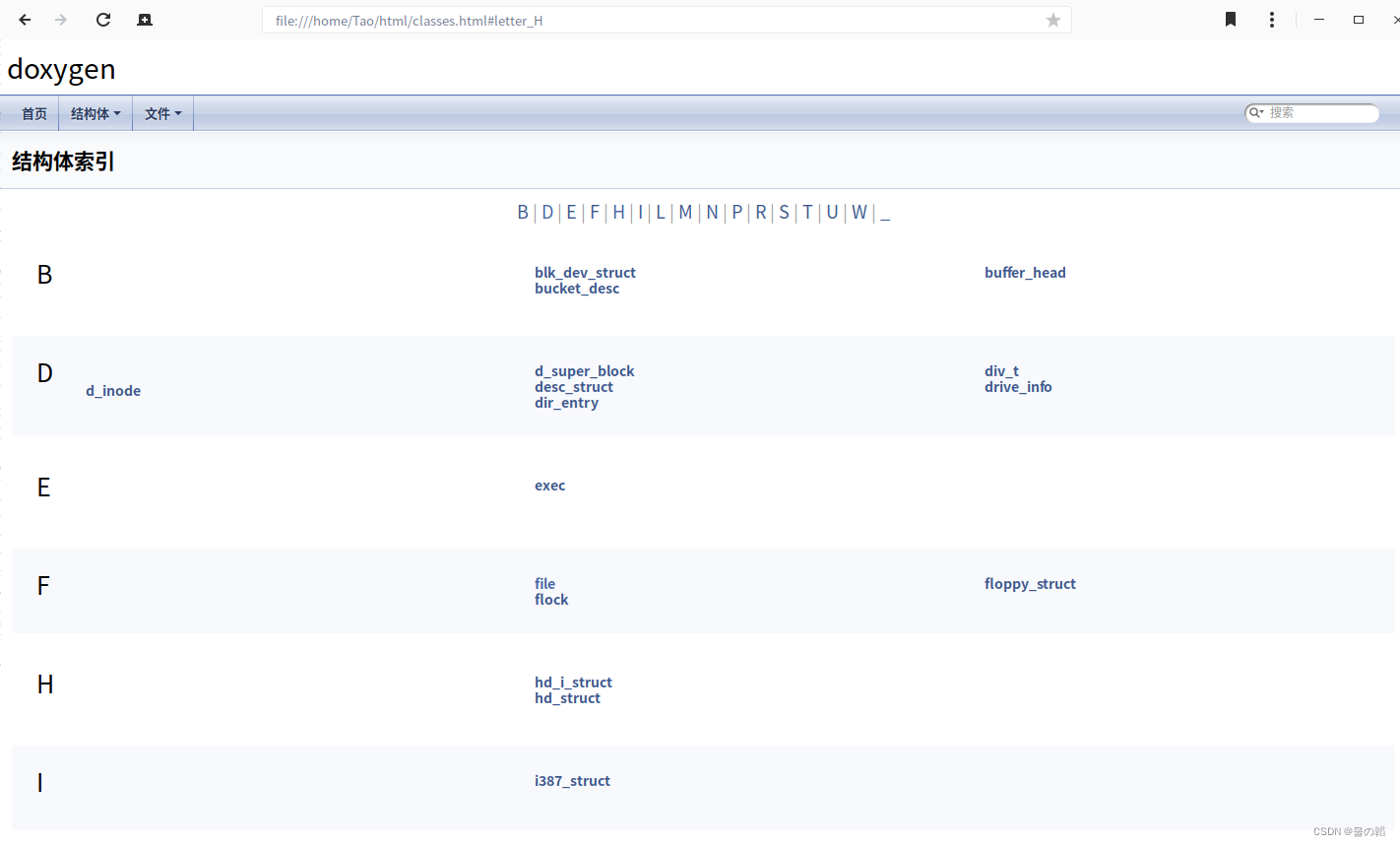Open the desc_struct link
This screenshot has width=1400, height=846.
click(574, 387)
